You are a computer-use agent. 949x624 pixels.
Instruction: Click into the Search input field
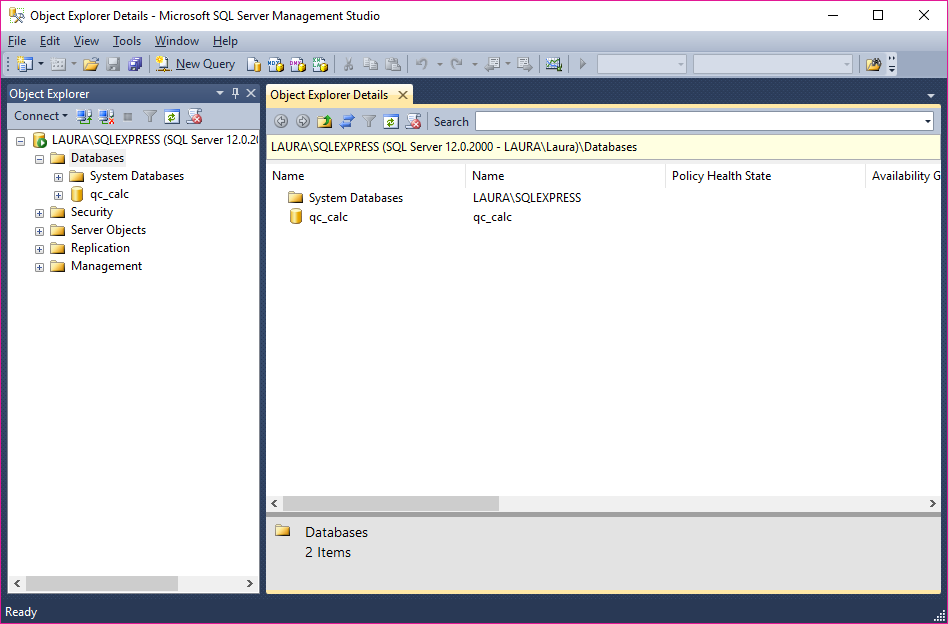698,122
